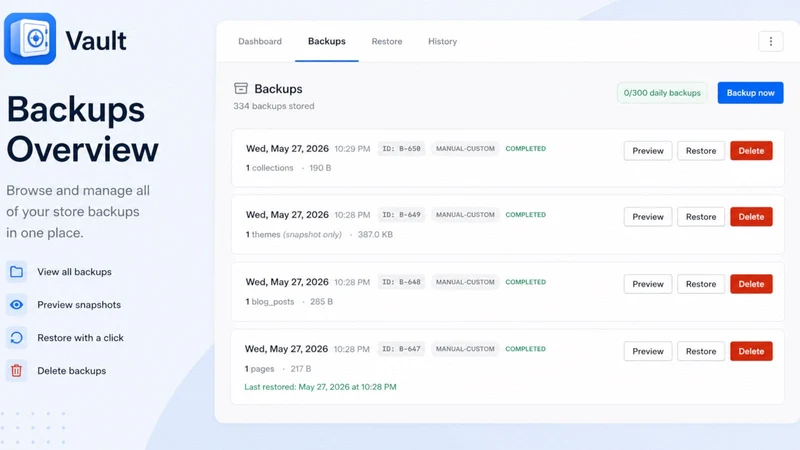Screen dimensions: 800x450
Task: Click the ID: B-650 badge
Action: (x=402, y=148)
